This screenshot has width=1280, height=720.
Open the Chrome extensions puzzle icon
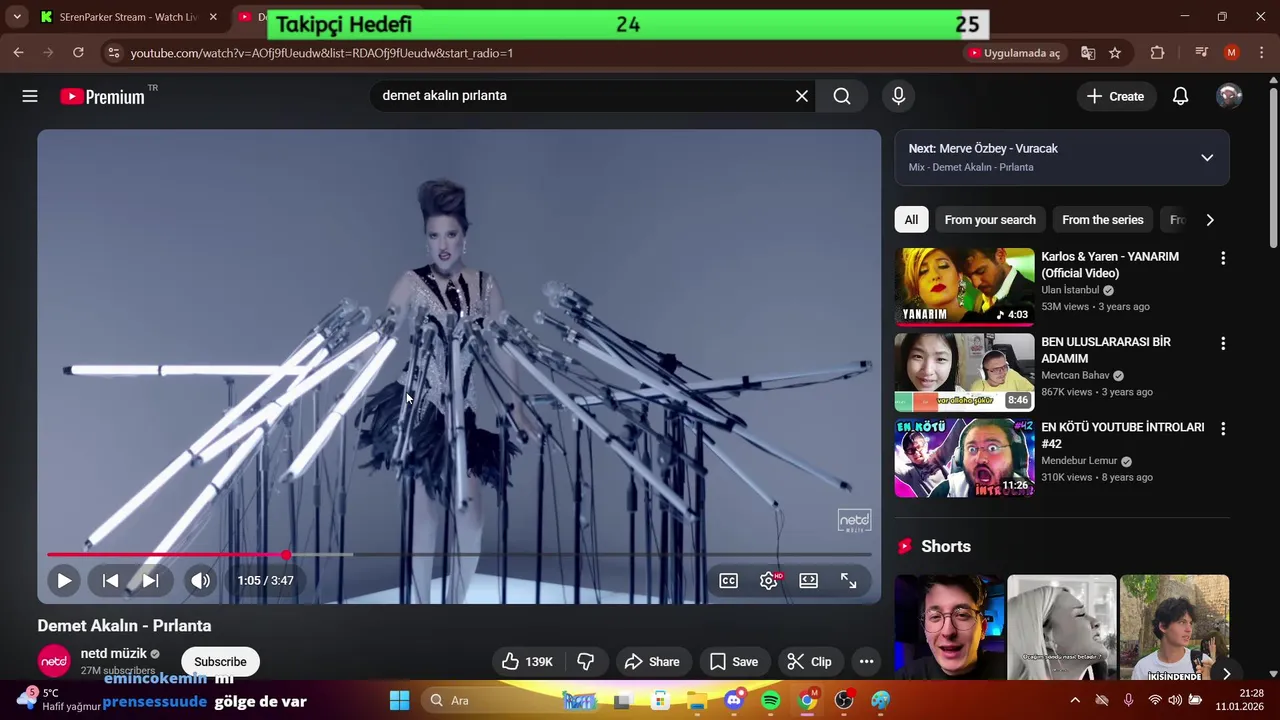(1157, 53)
